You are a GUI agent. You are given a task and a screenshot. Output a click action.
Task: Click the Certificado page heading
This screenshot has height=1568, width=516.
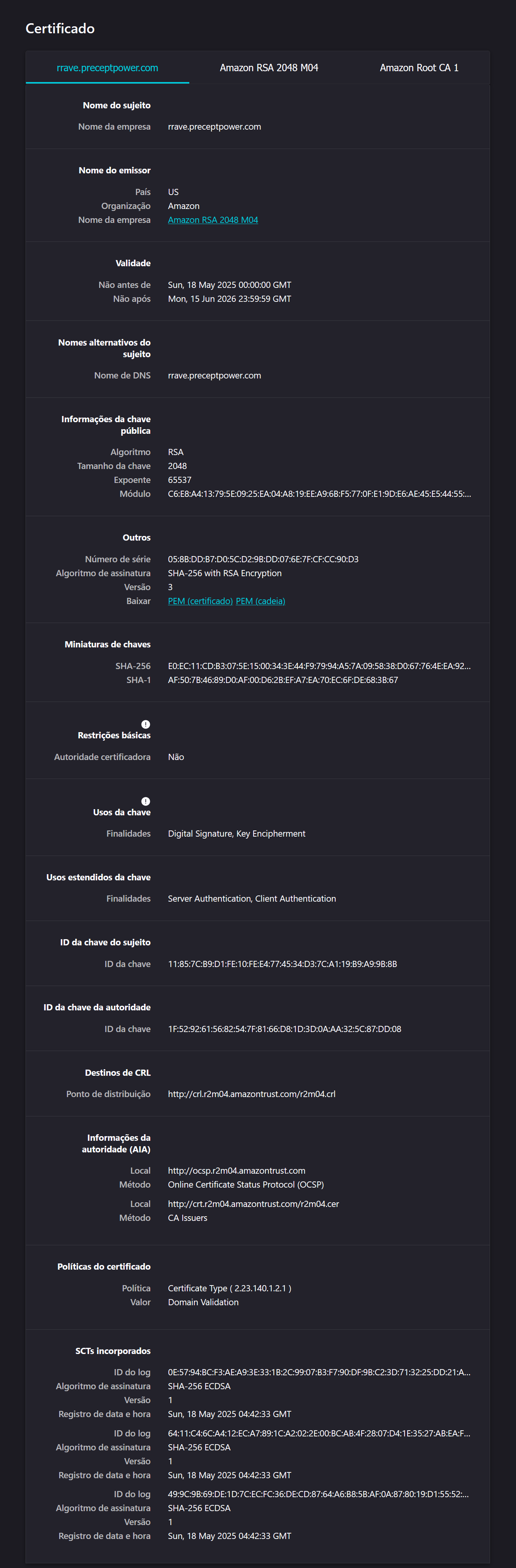[60, 28]
